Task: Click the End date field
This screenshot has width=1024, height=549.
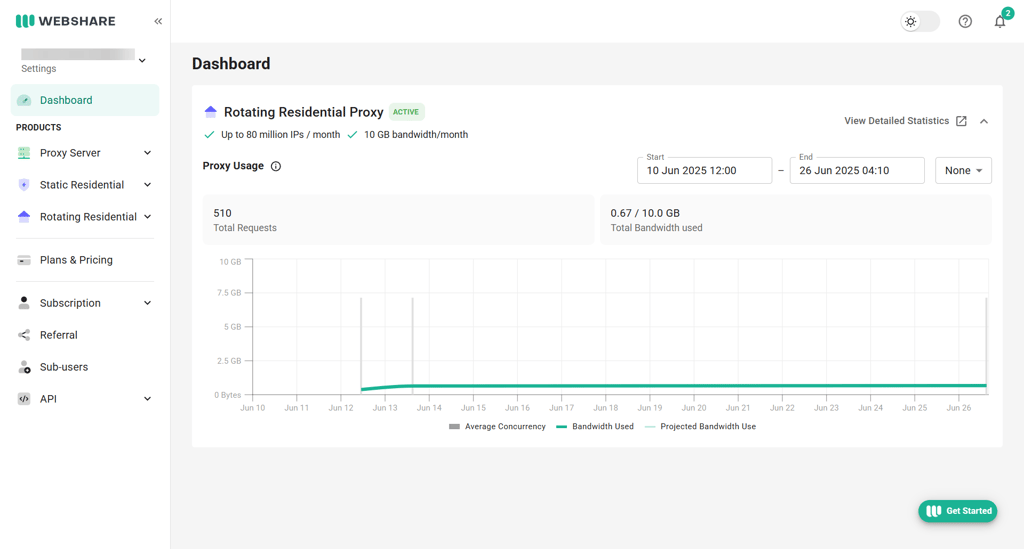Action: pos(857,170)
